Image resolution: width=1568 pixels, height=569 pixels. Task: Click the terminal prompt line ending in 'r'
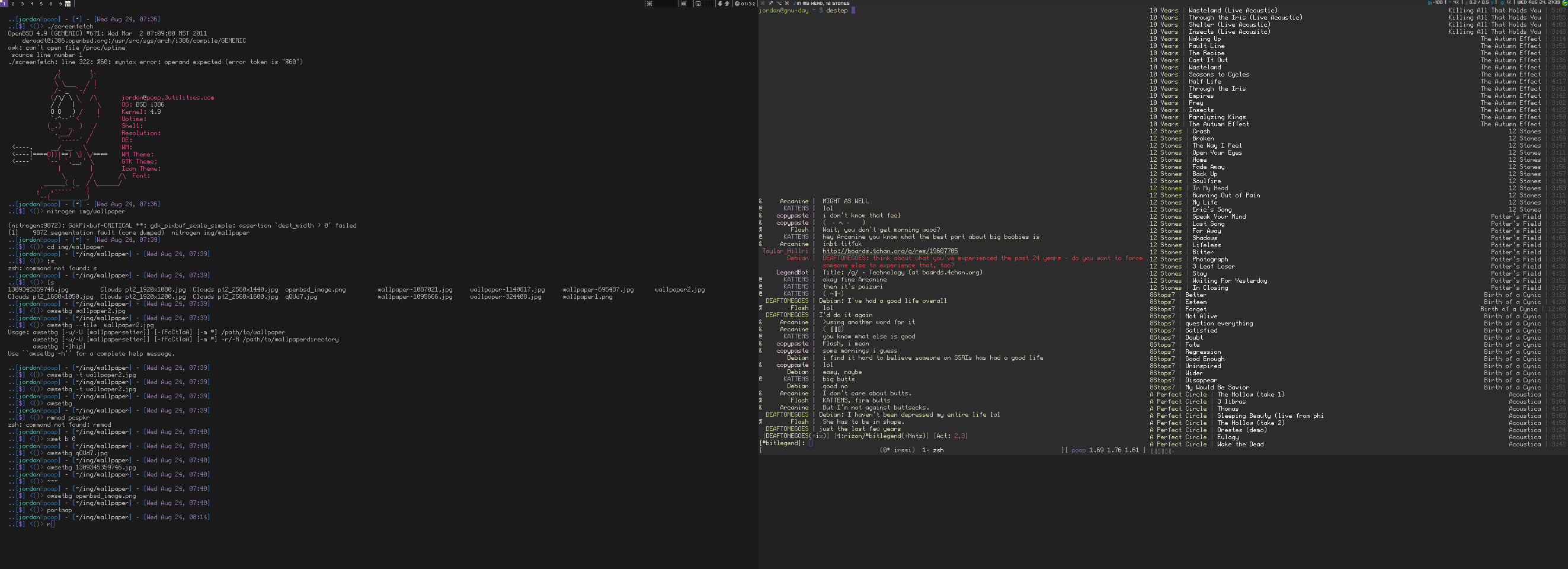(x=31, y=524)
